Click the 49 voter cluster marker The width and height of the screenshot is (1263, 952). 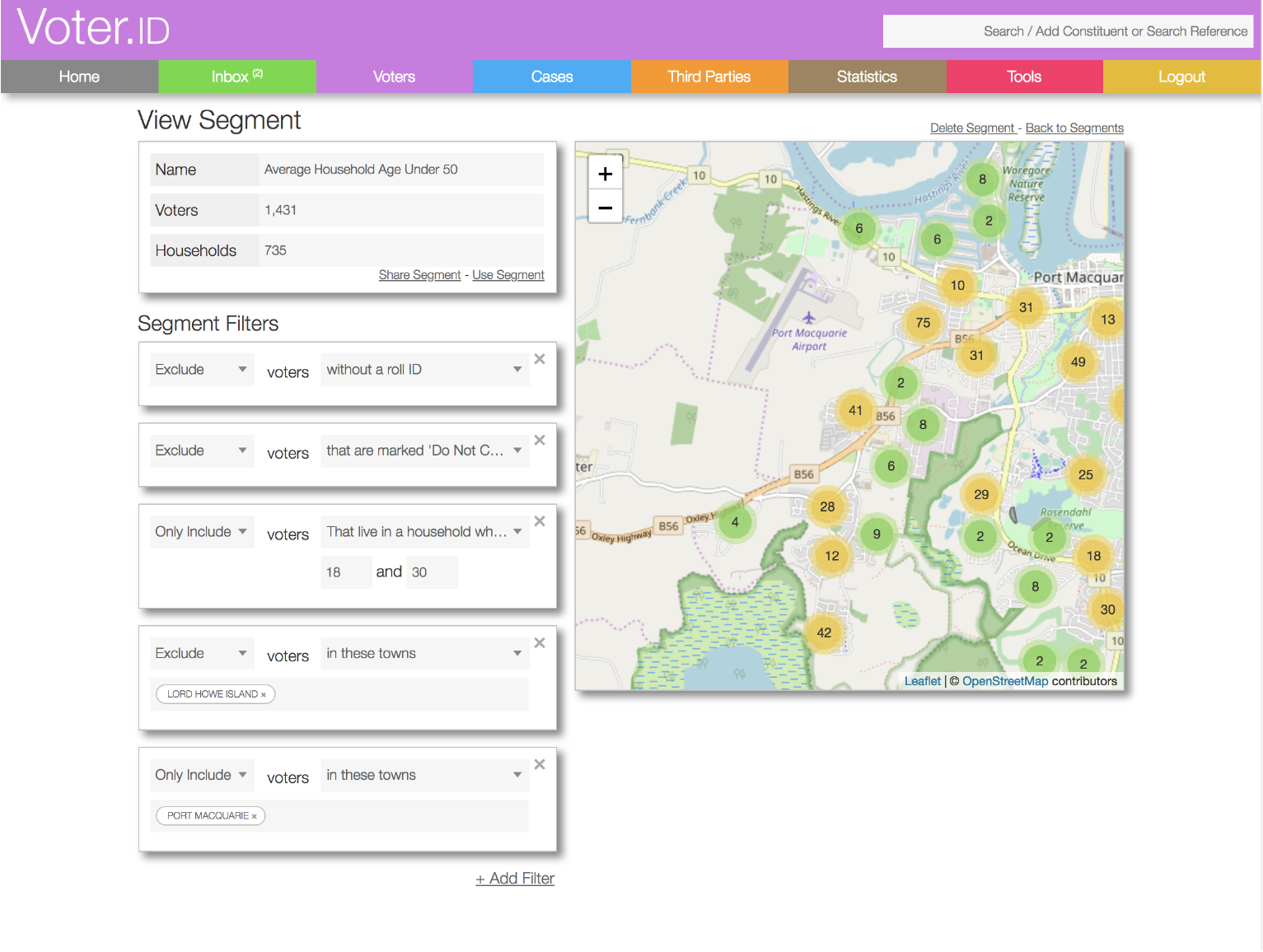coord(1078,362)
